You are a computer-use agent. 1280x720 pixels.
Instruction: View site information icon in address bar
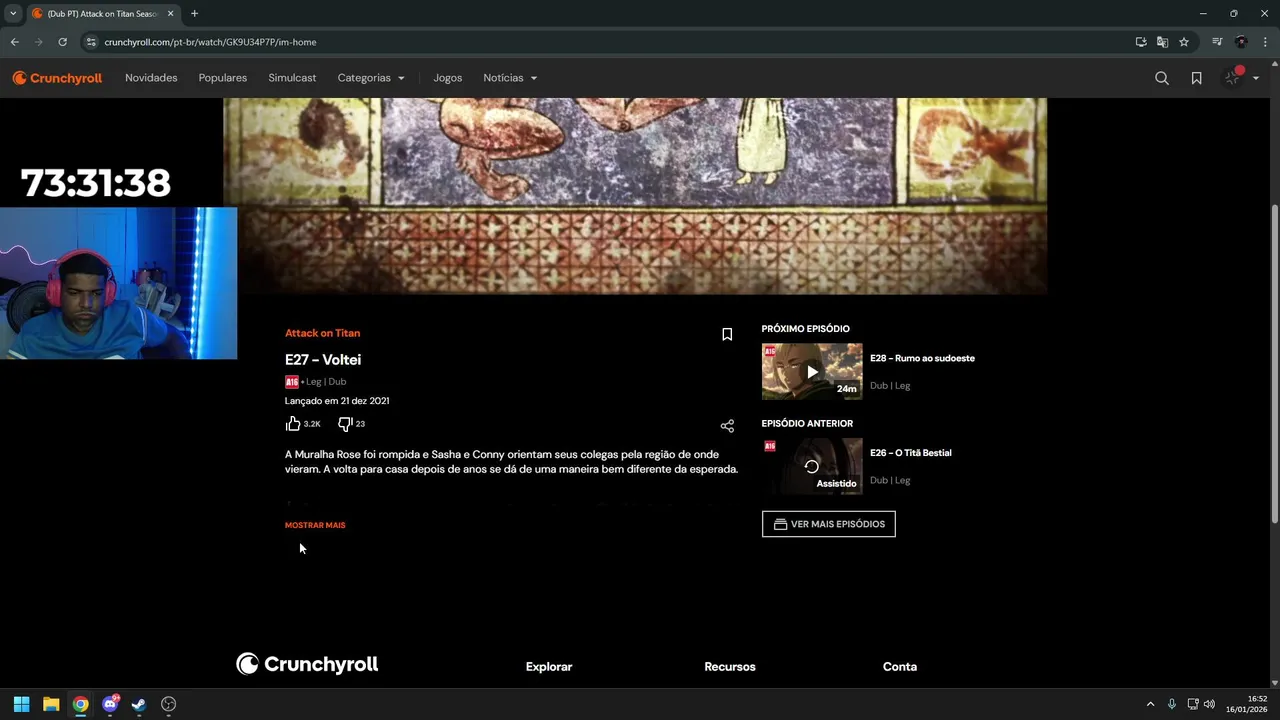91,42
